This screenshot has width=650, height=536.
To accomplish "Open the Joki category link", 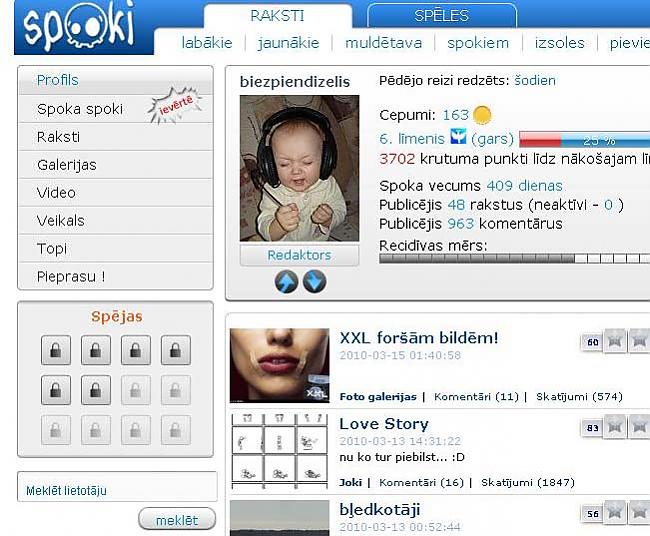I will click(351, 483).
